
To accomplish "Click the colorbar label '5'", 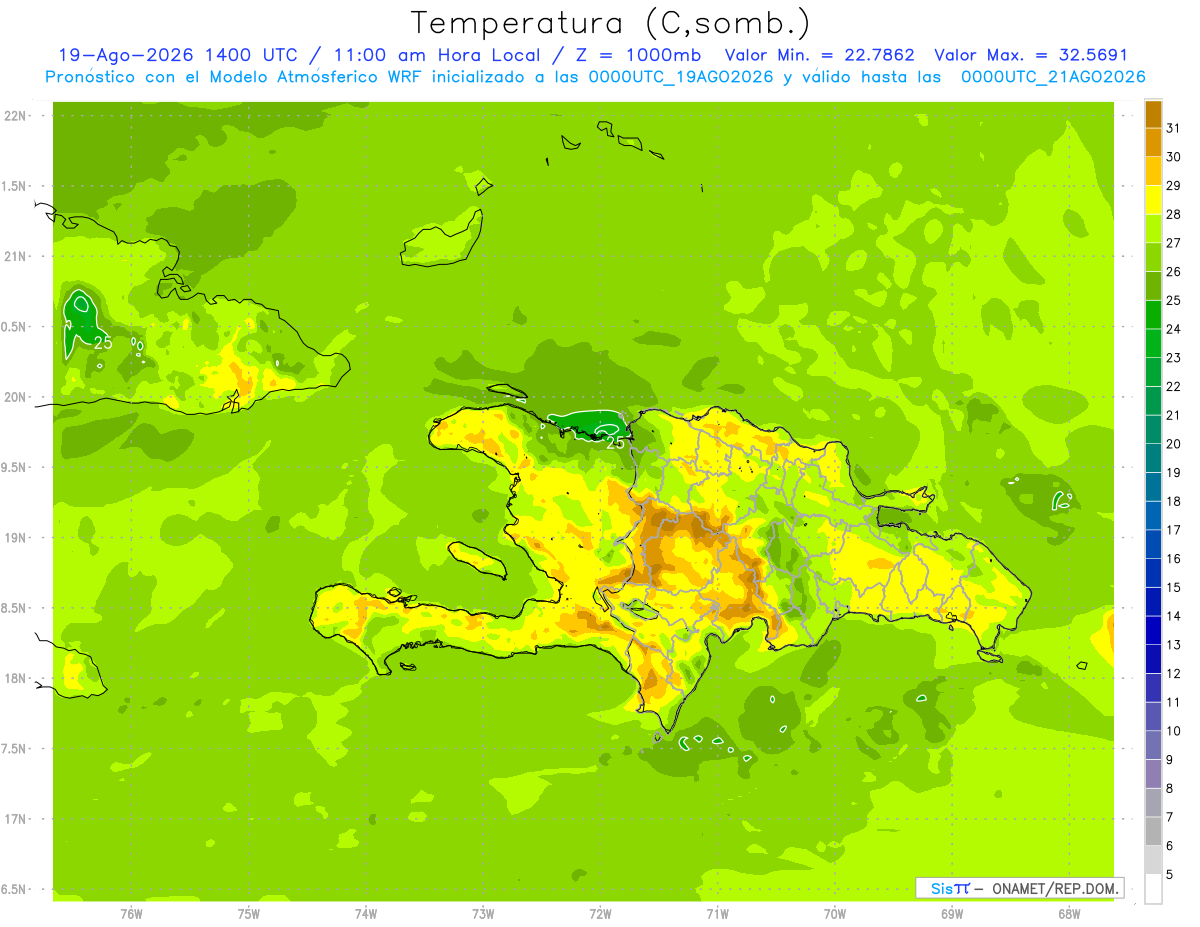I will 1171,874.
